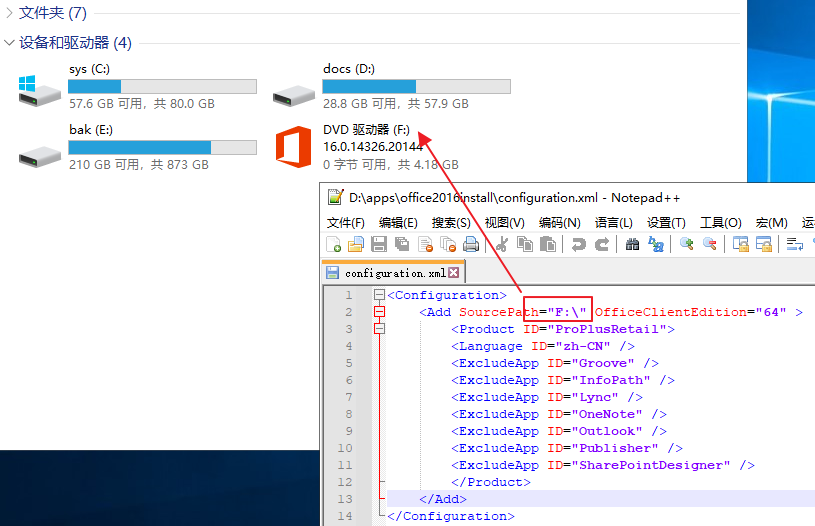Paste using the toolbar clipboard icon
Screen dimensions: 815x526
pos(548,244)
